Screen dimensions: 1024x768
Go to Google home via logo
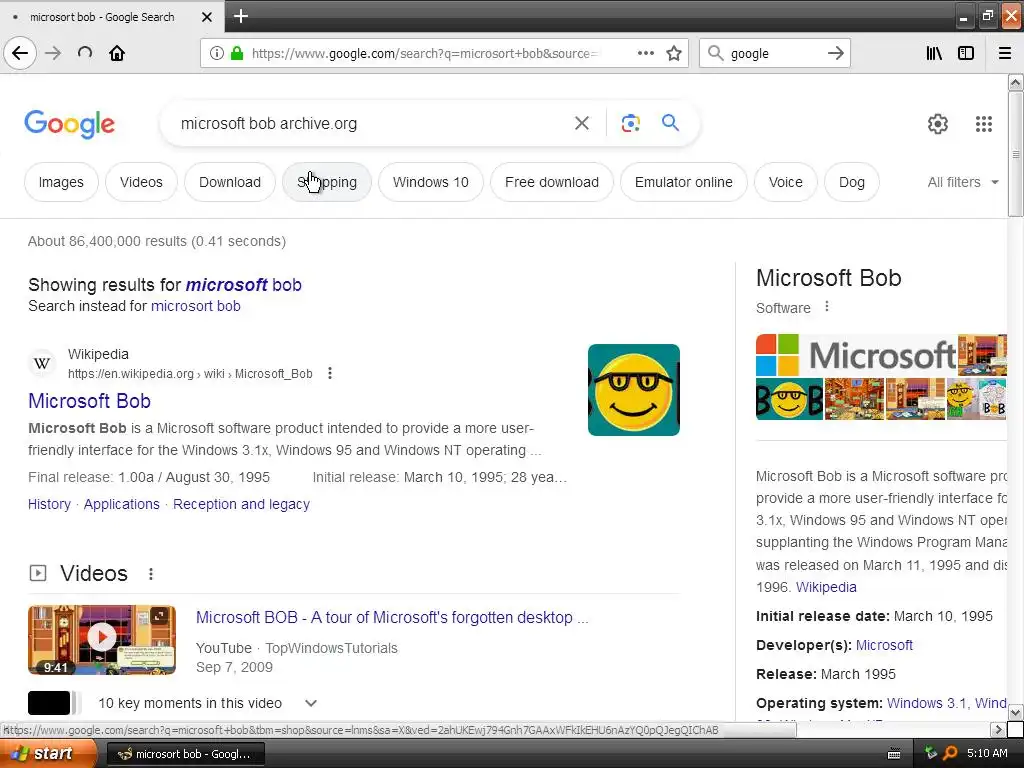[x=69, y=124]
